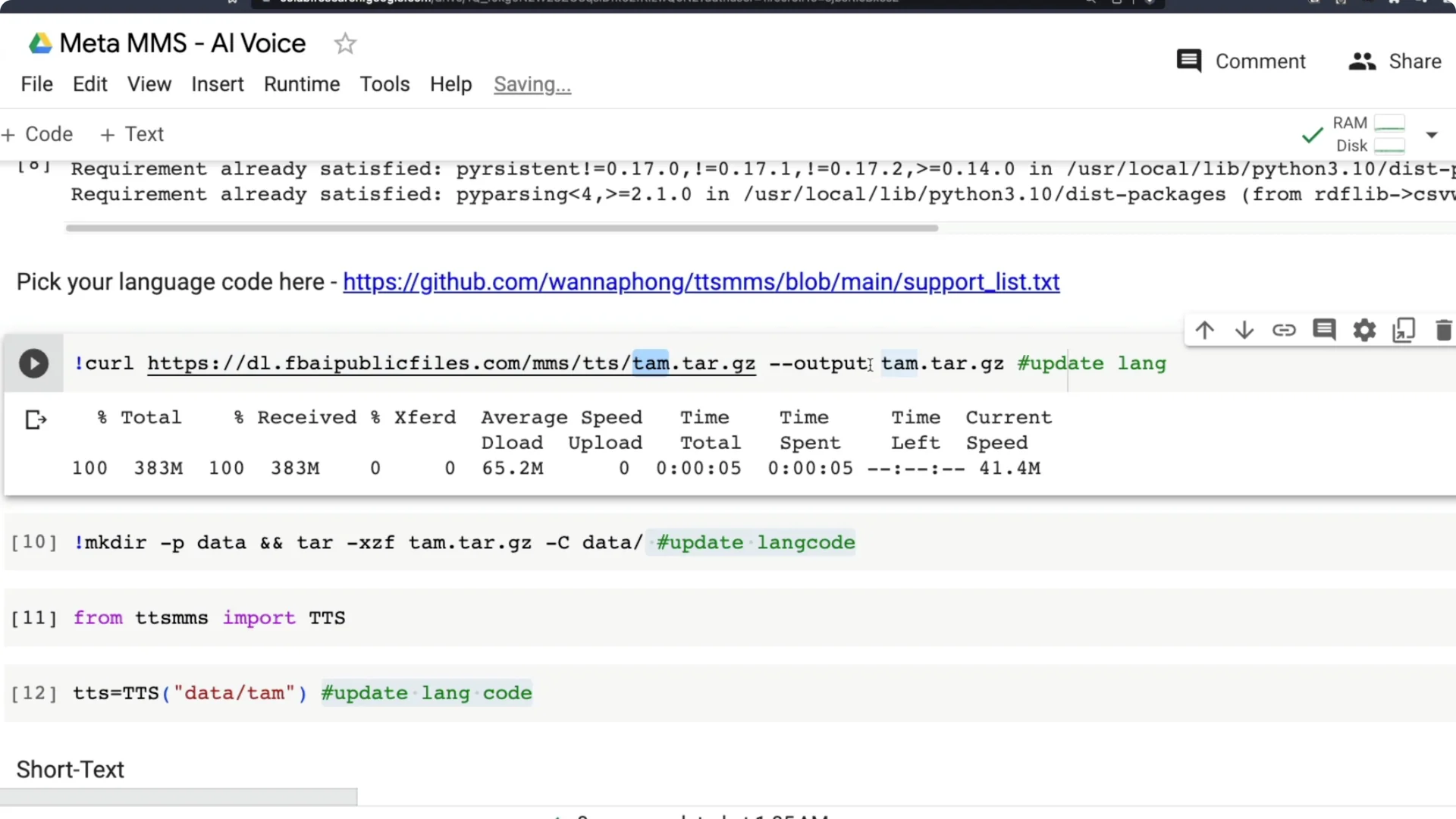Open the Comment panel
The image size is (1456, 819).
(x=1241, y=61)
